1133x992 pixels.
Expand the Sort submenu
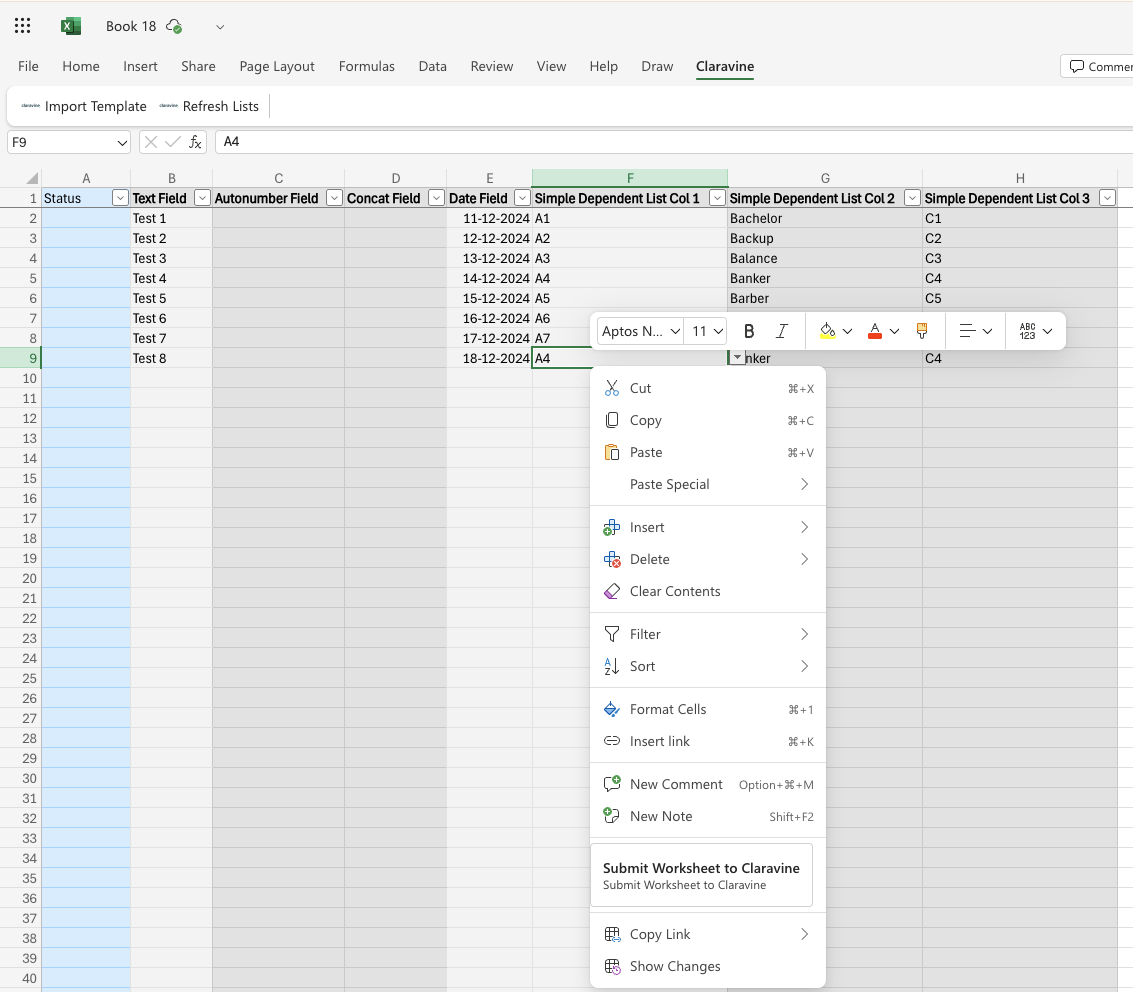tap(708, 666)
